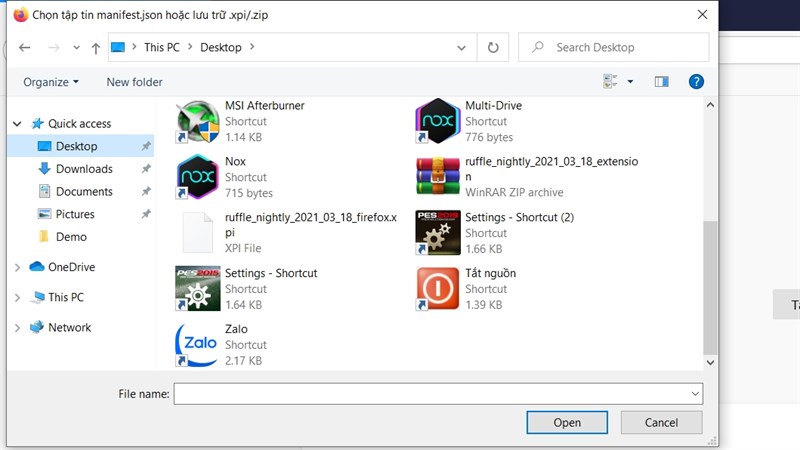Click the Cancel button

point(661,423)
